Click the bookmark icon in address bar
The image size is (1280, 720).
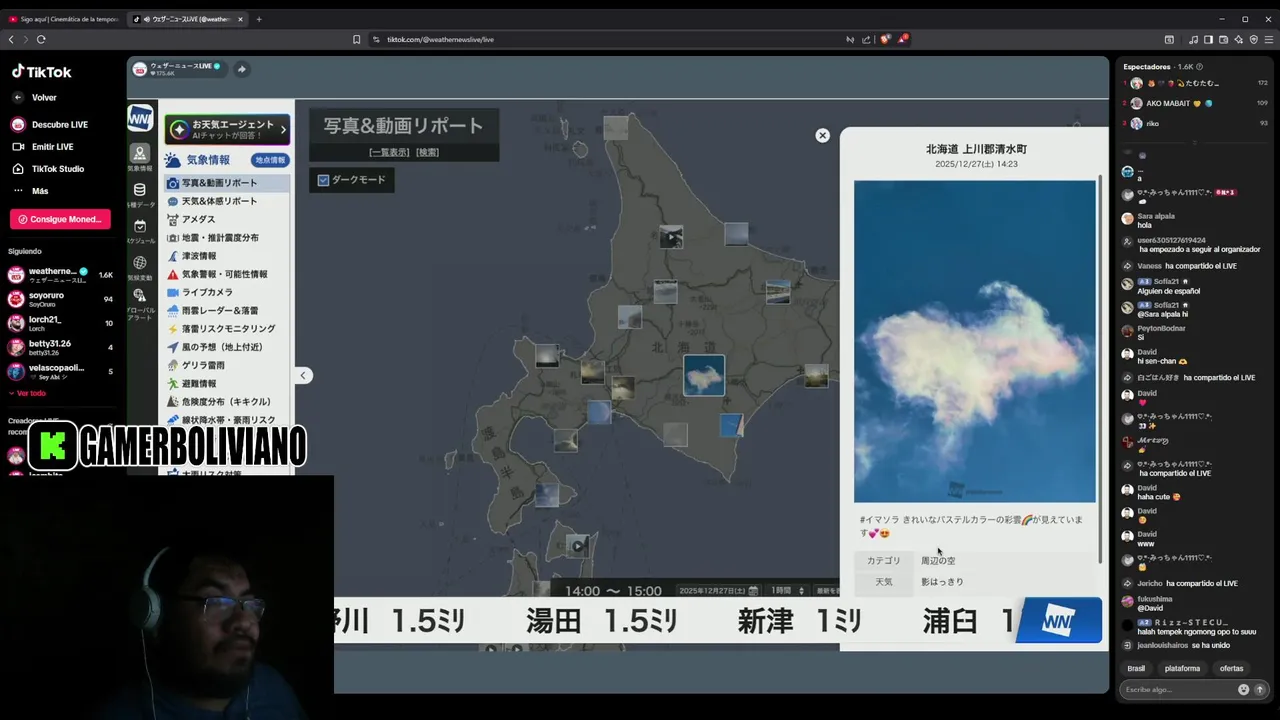[x=356, y=39]
